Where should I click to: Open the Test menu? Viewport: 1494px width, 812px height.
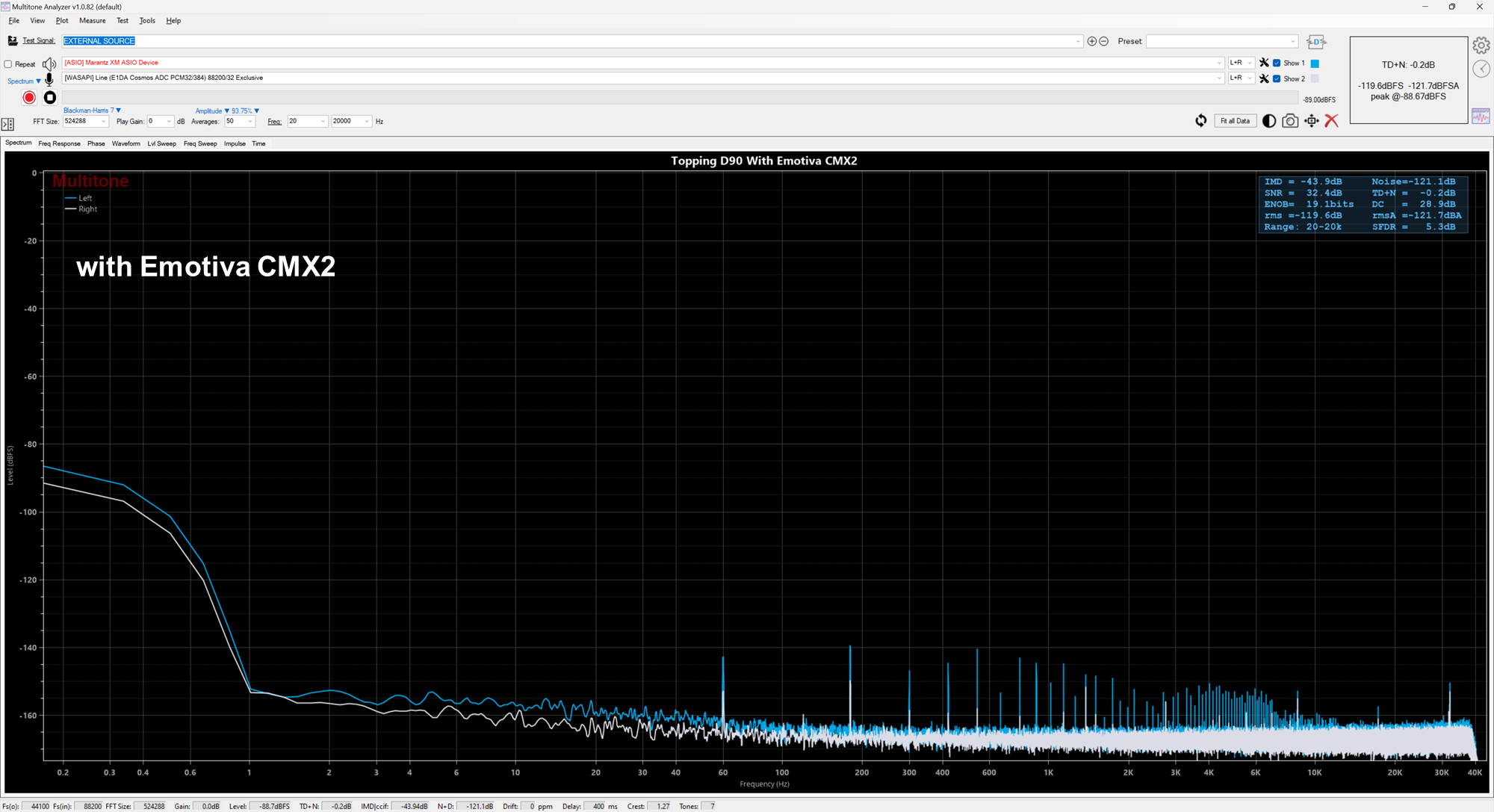pos(123,21)
